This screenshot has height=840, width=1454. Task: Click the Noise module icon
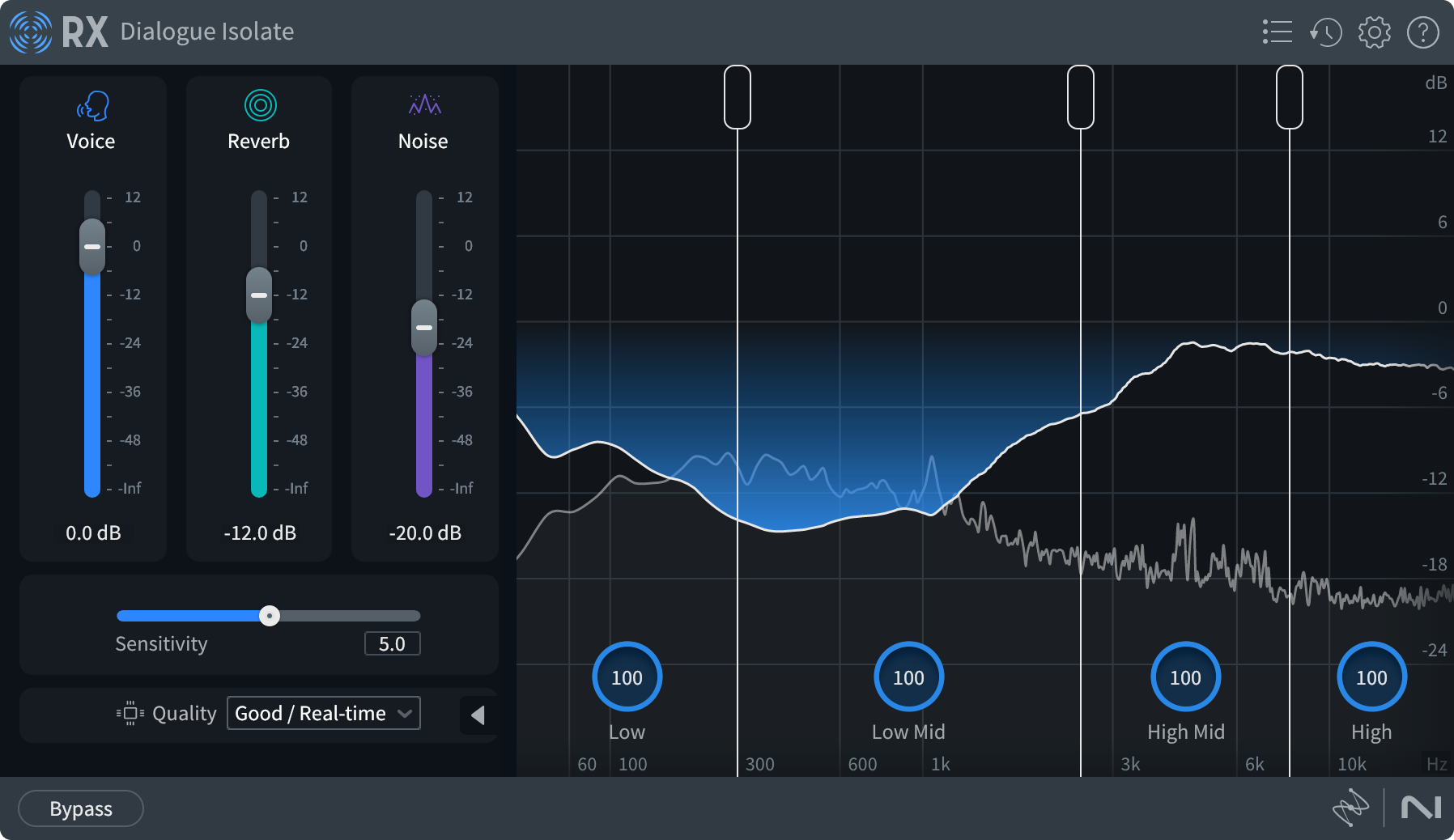click(424, 104)
